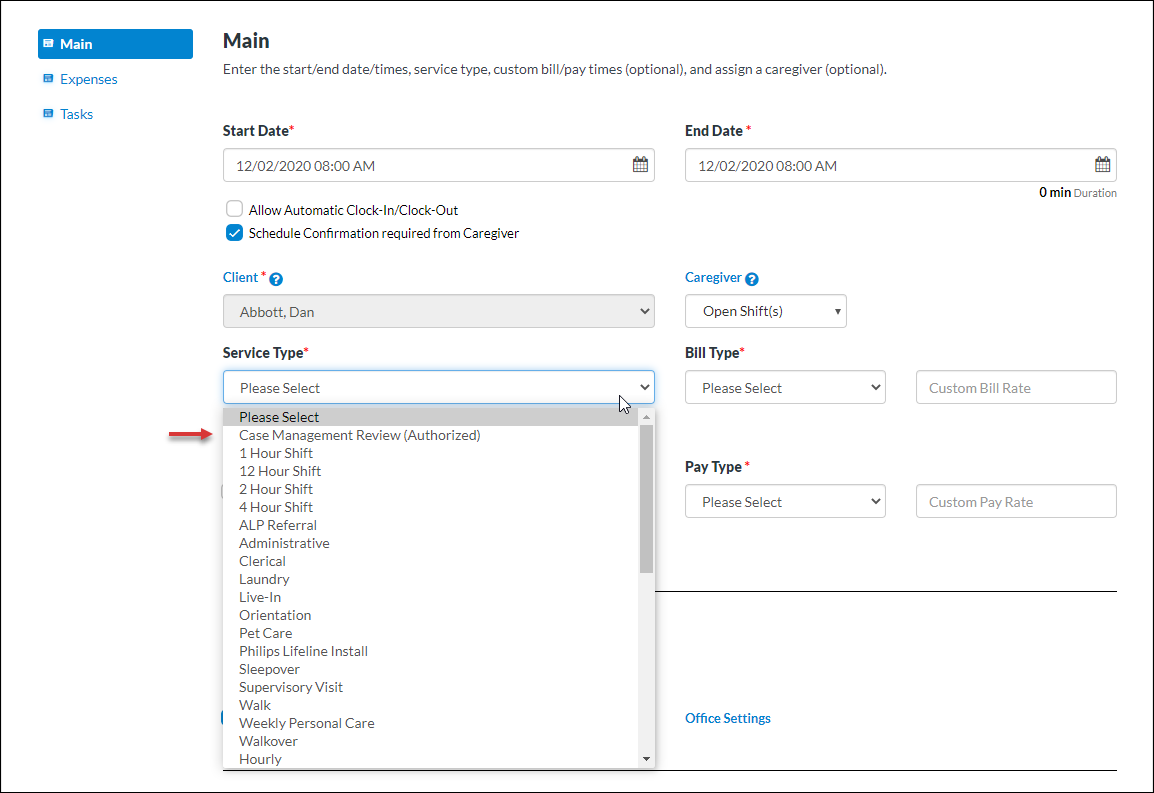Click the icon beside the Tasks sidebar label
Screen dimensions: 1154x793
pyautogui.click(x=48, y=113)
